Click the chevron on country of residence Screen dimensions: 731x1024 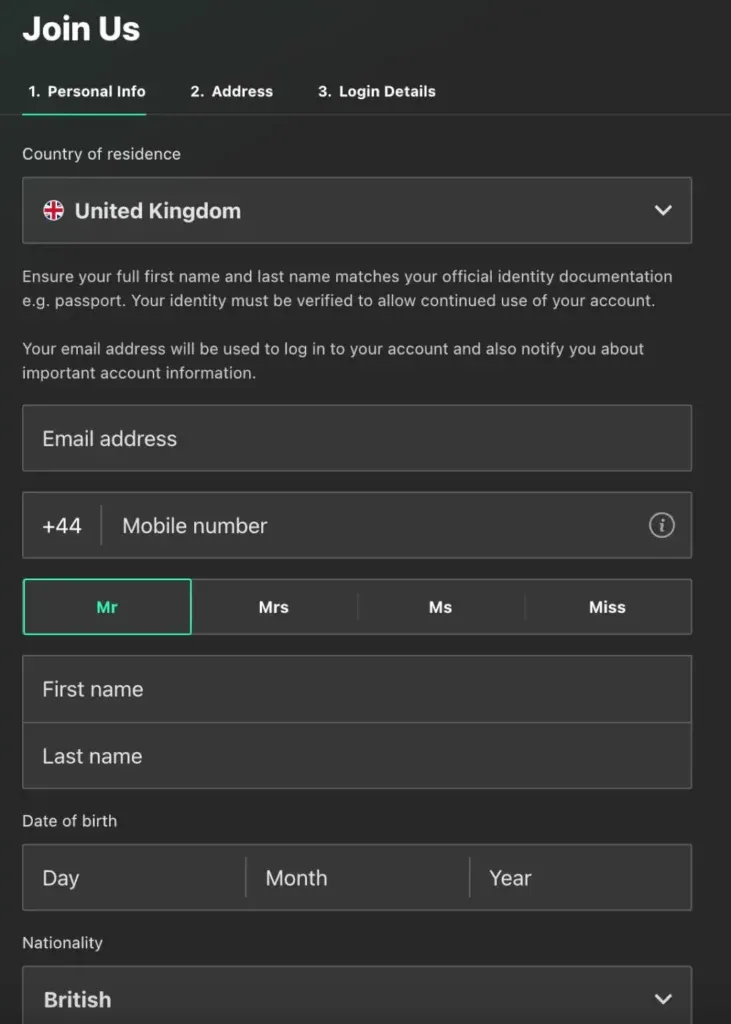[662, 211]
